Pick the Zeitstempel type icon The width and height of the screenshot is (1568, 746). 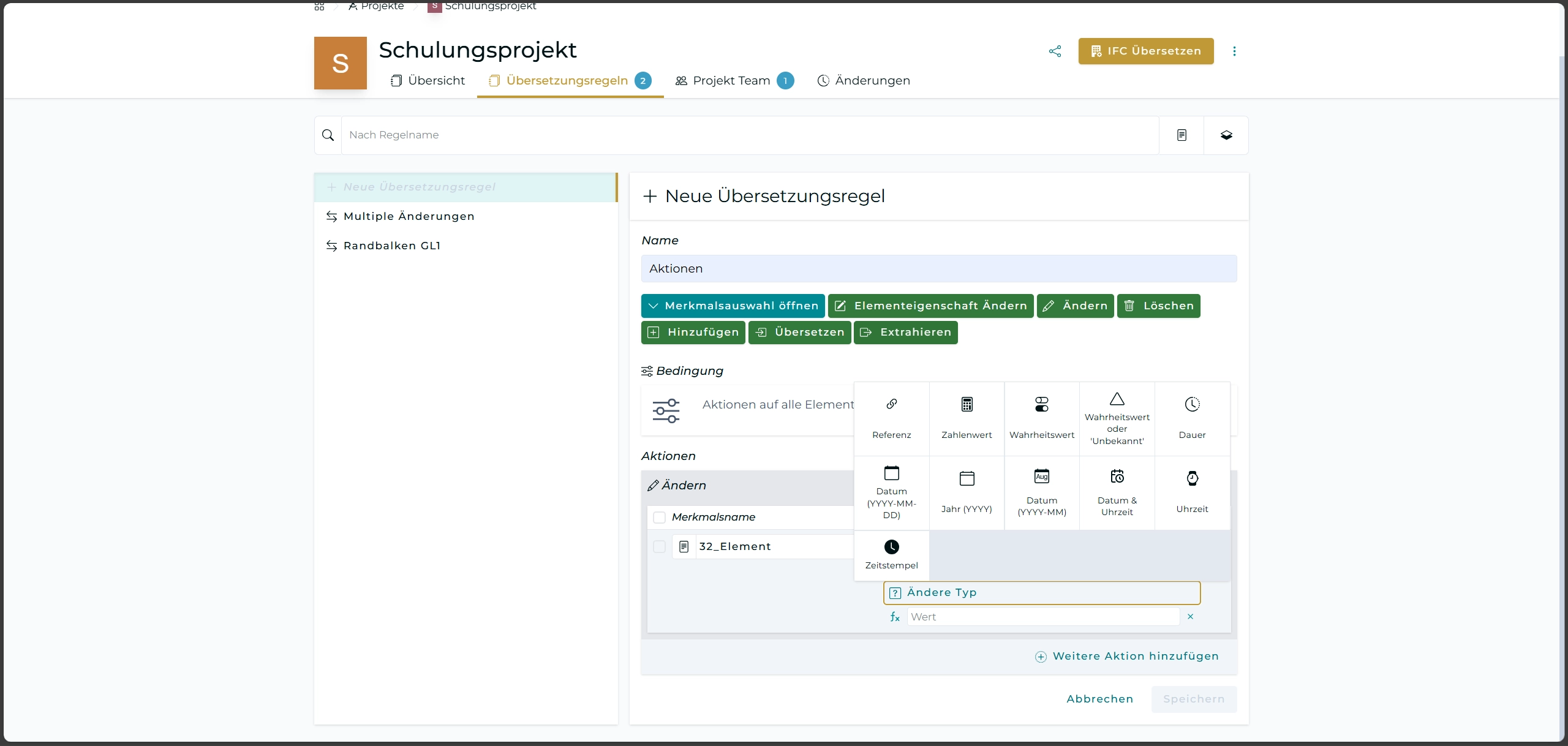(x=891, y=547)
